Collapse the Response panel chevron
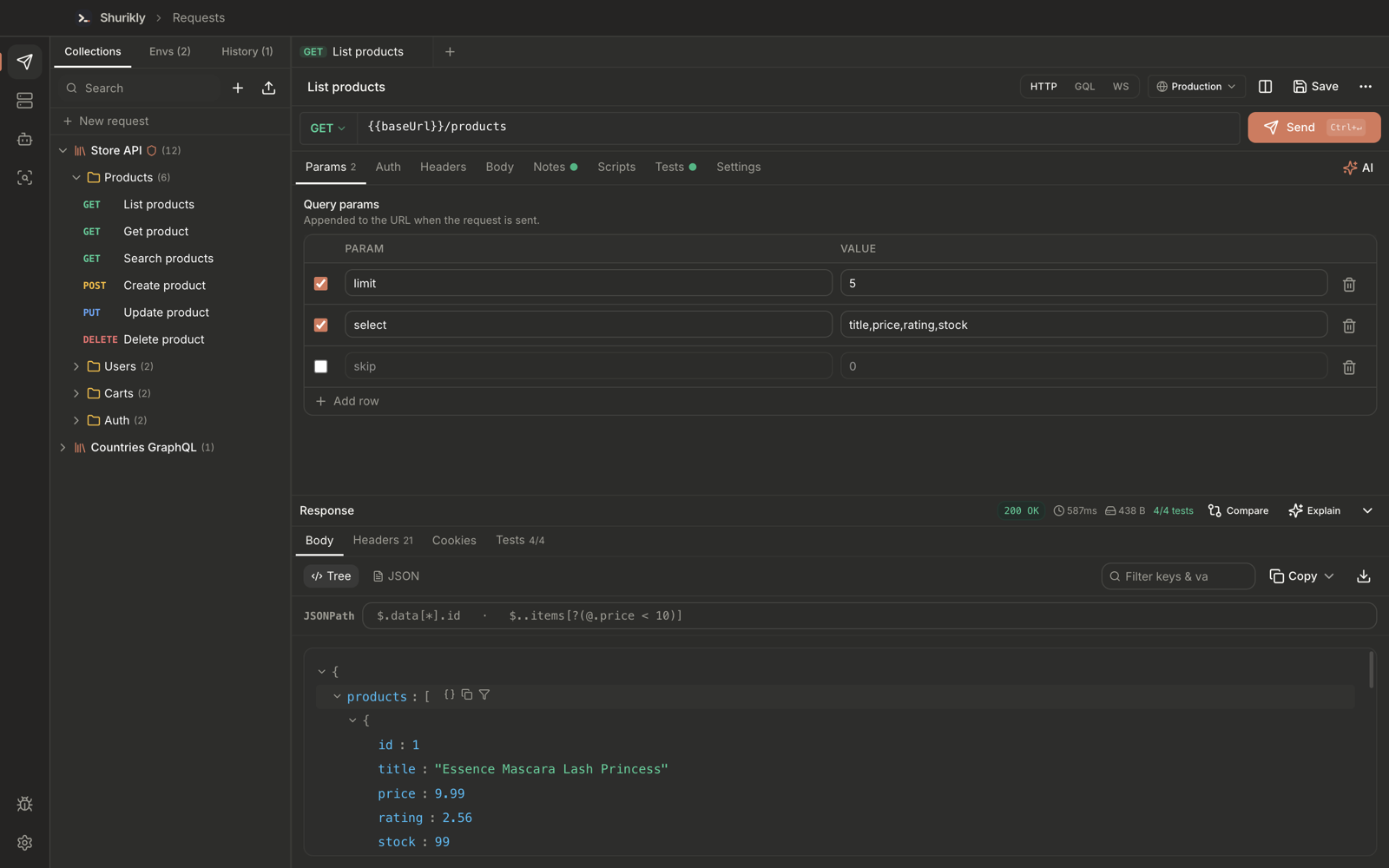This screenshot has height=868, width=1389. 1367,510
